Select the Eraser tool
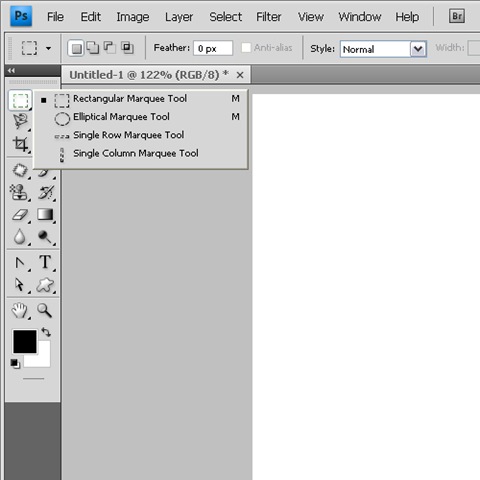480x480 pixels. (x=20, y=215)
